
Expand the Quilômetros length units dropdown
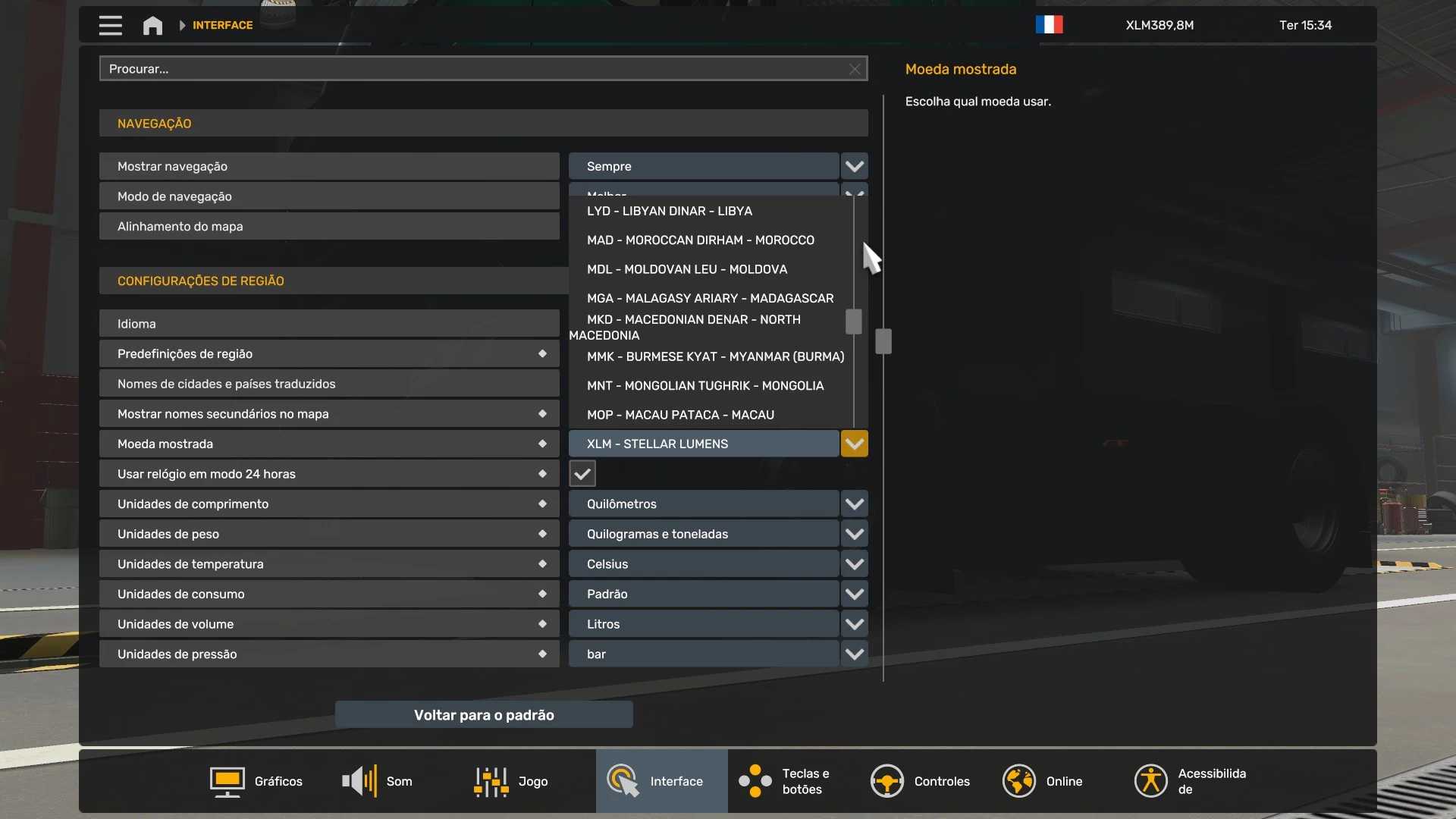pos(854,504)
